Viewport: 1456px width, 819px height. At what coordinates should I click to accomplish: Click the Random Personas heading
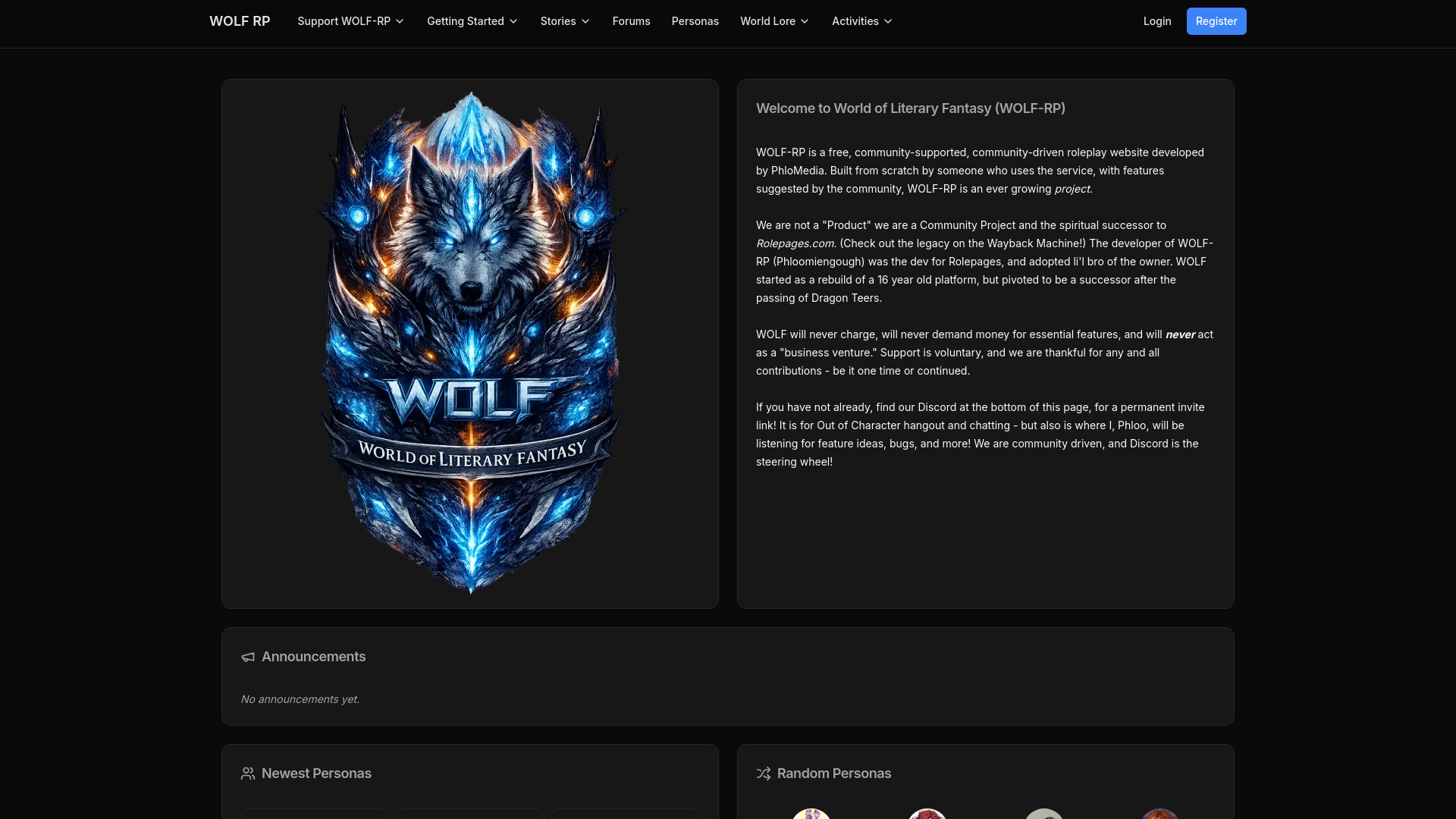point(834,773)
